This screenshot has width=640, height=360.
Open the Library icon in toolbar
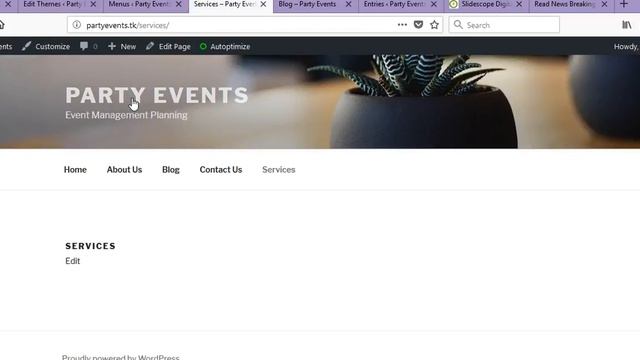click(627, 25)
